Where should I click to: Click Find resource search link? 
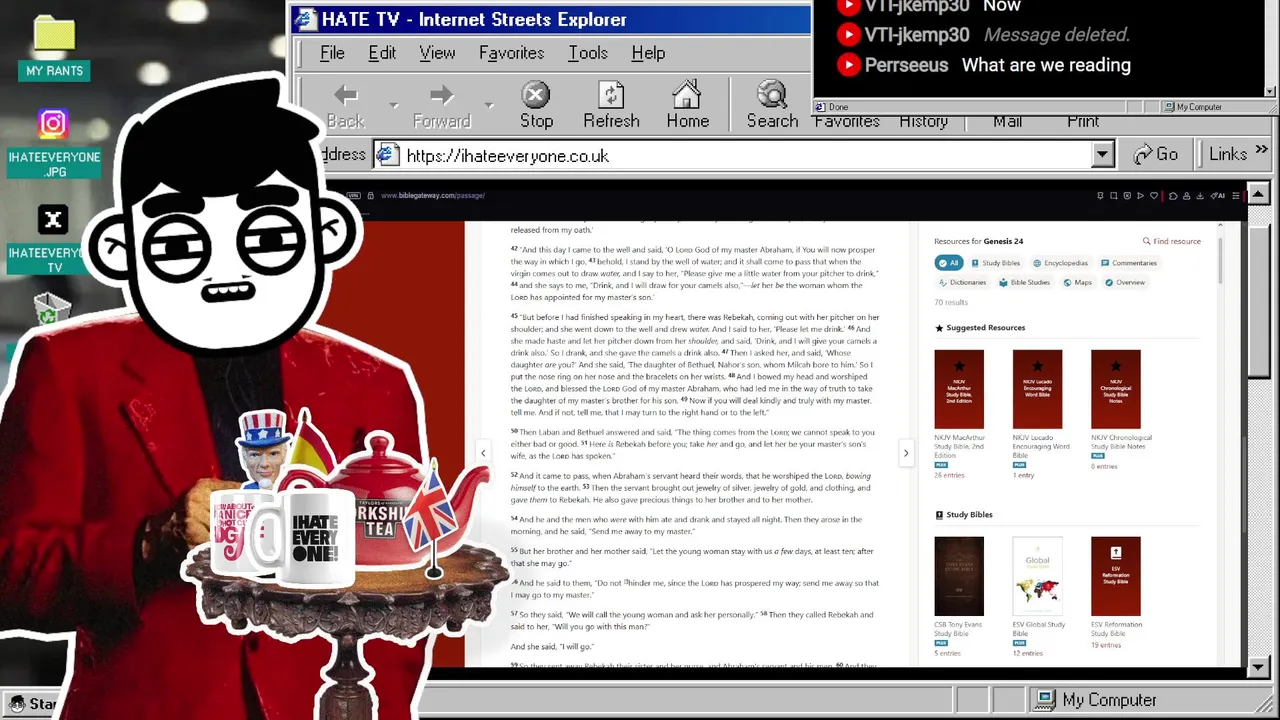[x=1171, y=241]
